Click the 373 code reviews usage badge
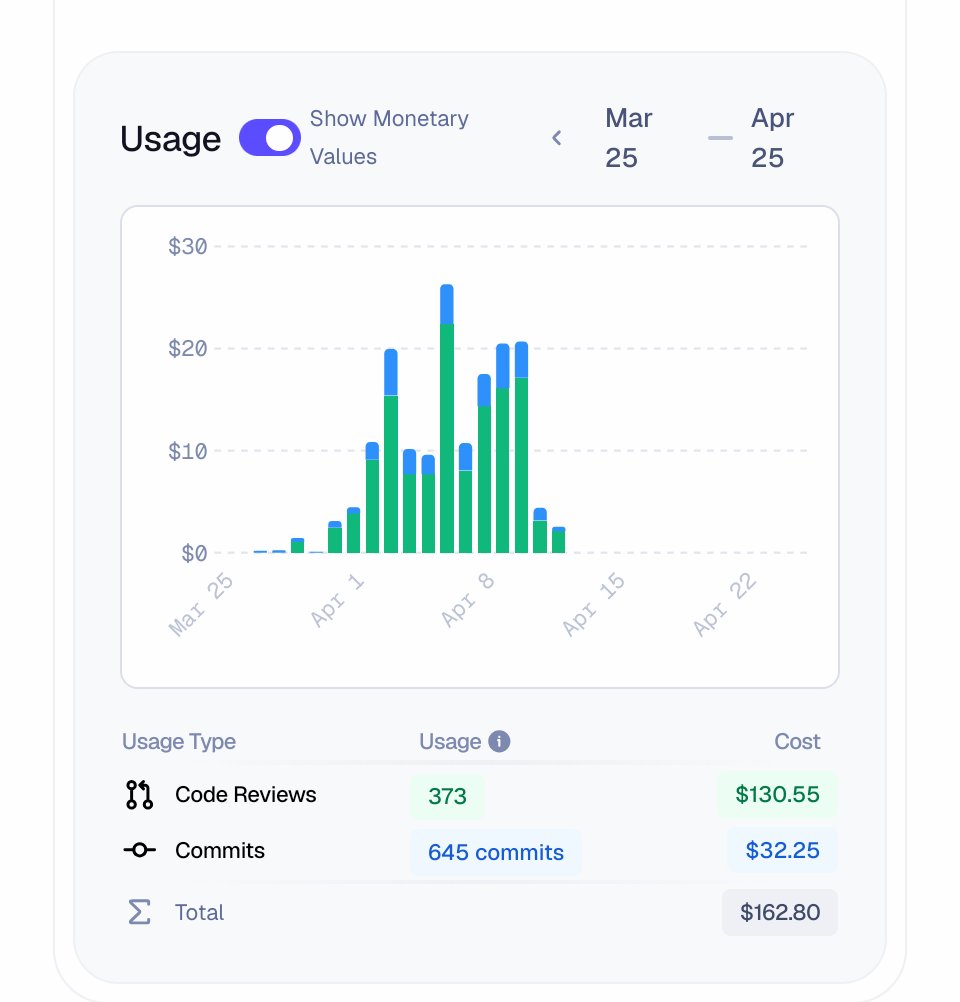 447,796
